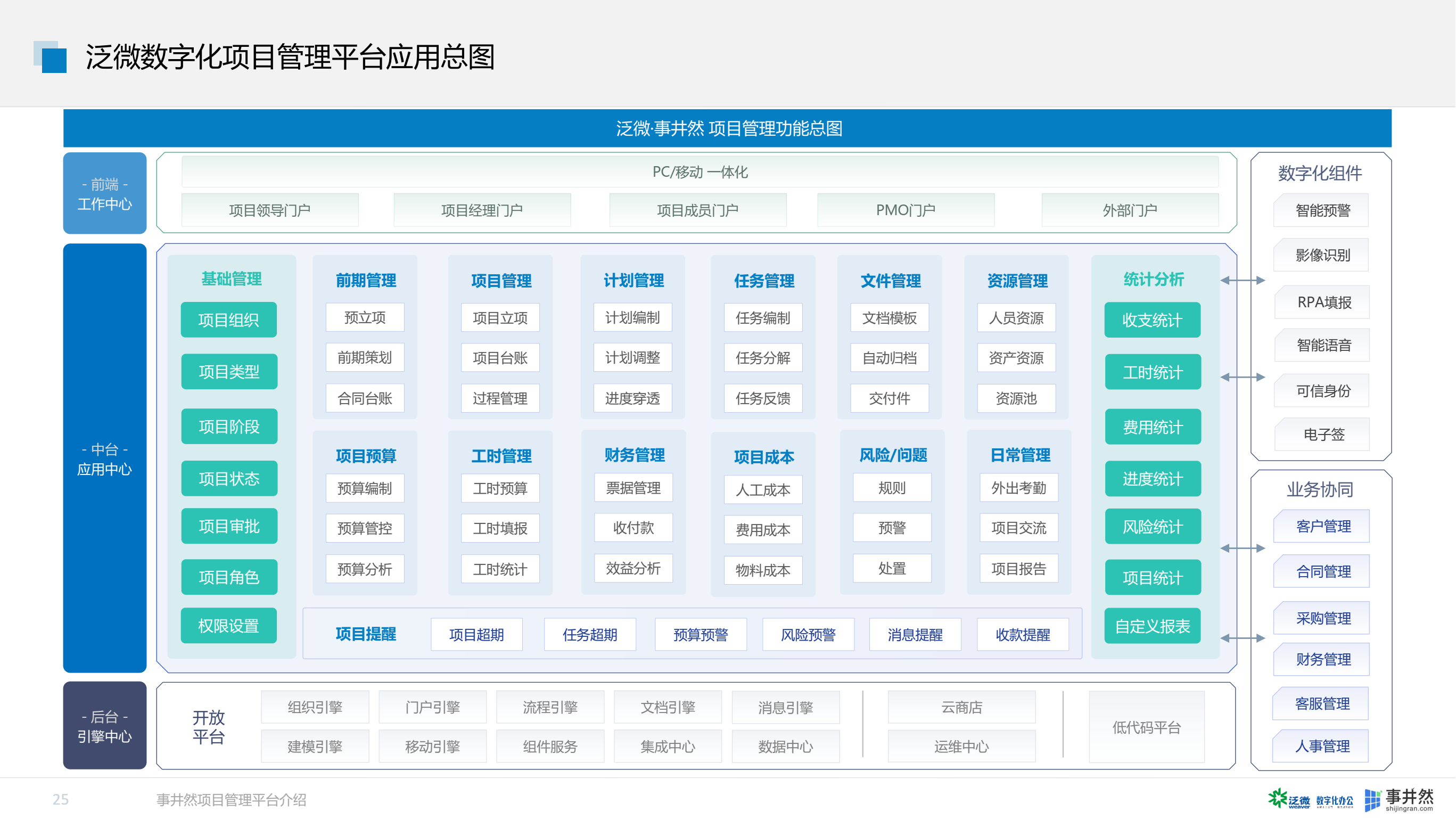Click 合同台账 item
This screenshot has height=819, width=1456.
click(365, 398)
